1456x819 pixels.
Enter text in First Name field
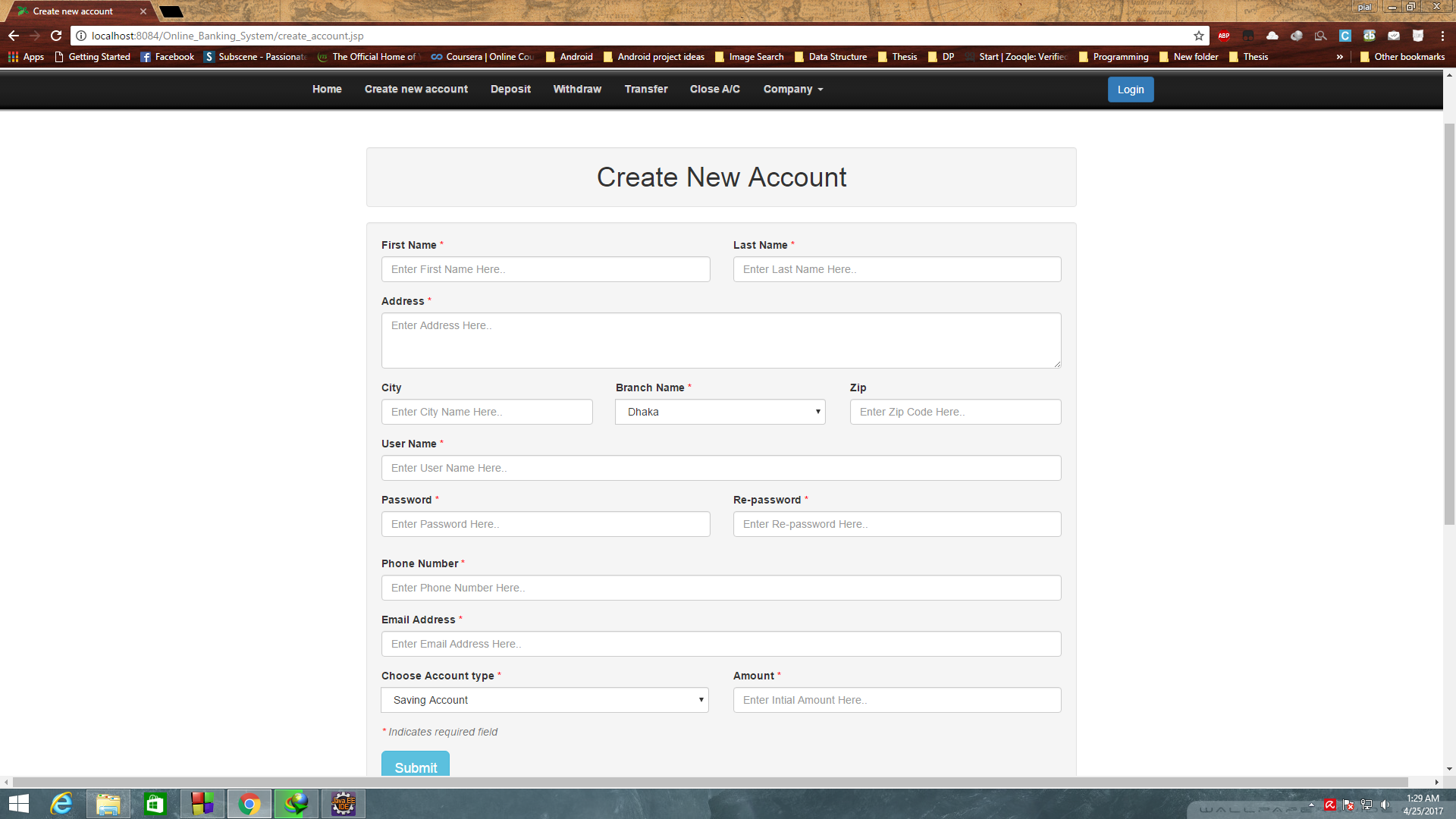point(546,269)
